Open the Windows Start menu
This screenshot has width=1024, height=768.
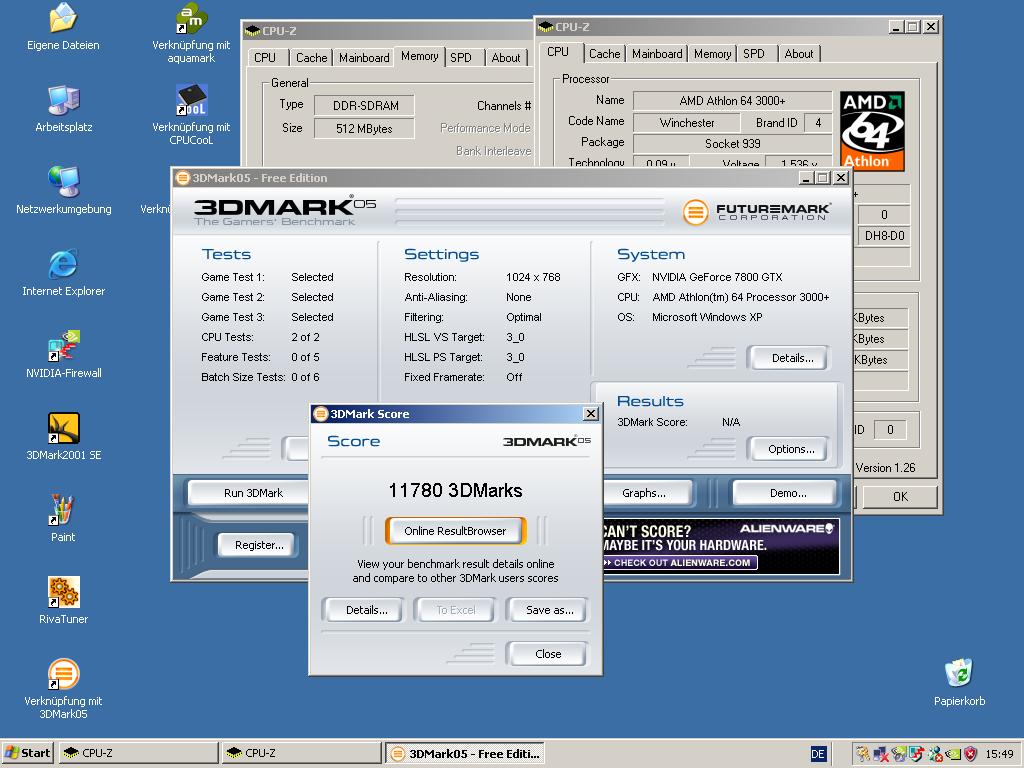click(27, 753)
